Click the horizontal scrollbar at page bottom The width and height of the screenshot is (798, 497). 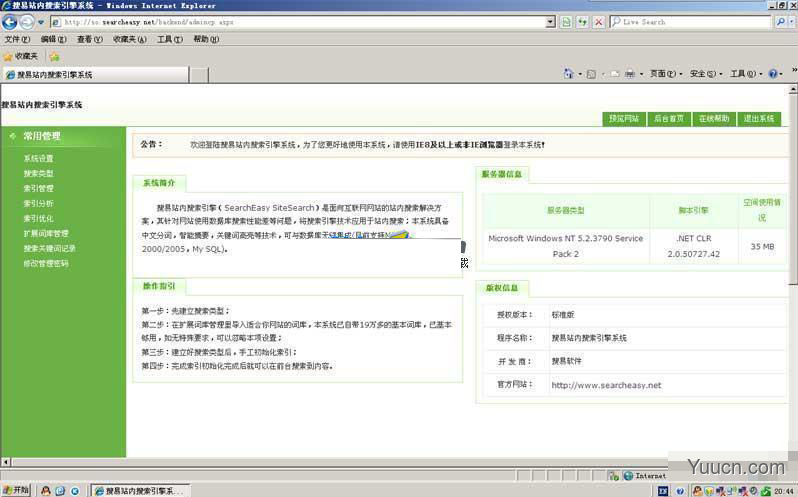[336, 462]
